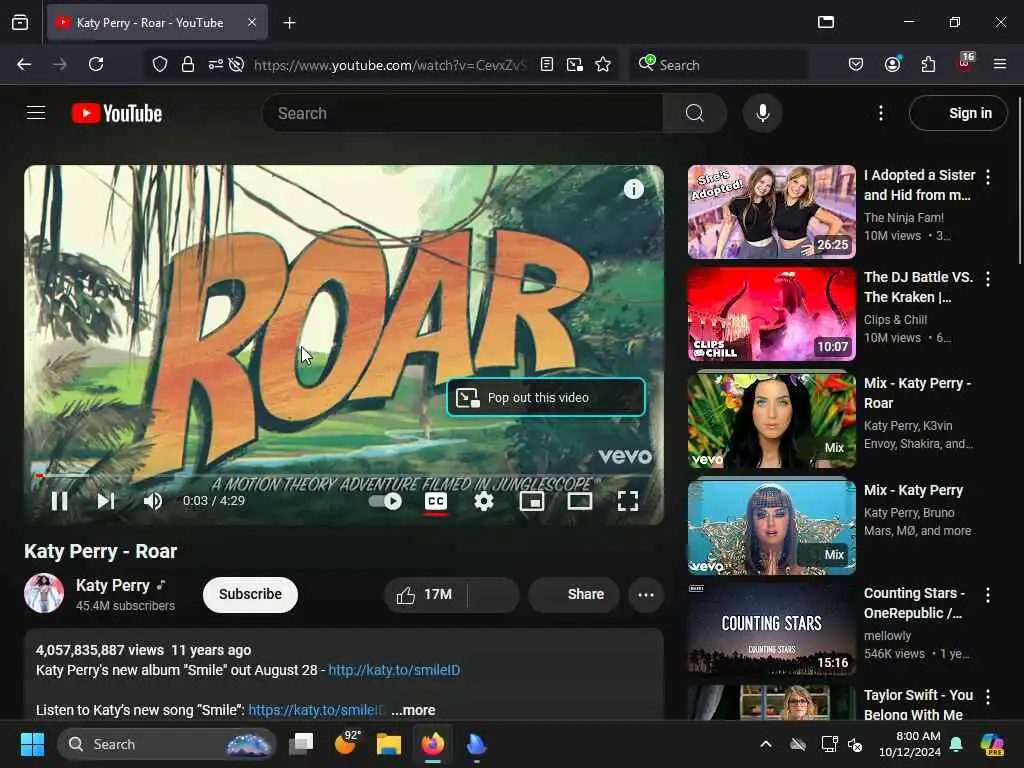Image resolution: width=1024 pixels, height=768 pixels.
Task: Open YouTube settings three-dot menu
Action: (881, 113)
